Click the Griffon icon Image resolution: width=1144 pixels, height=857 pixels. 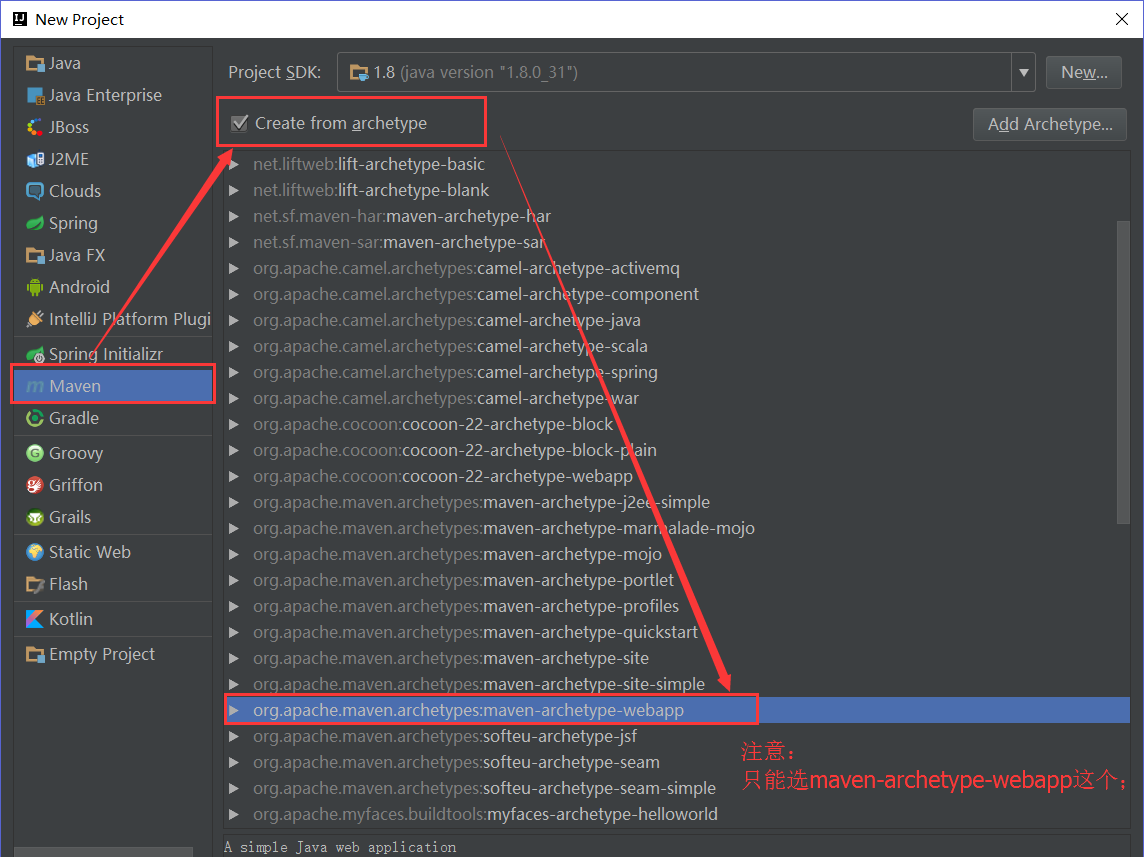35,486
